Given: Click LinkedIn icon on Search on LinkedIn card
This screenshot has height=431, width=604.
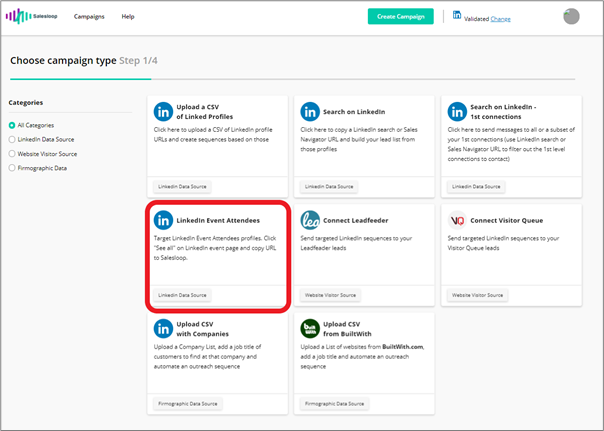Looking at the screenshot, I should click(310, 112).
